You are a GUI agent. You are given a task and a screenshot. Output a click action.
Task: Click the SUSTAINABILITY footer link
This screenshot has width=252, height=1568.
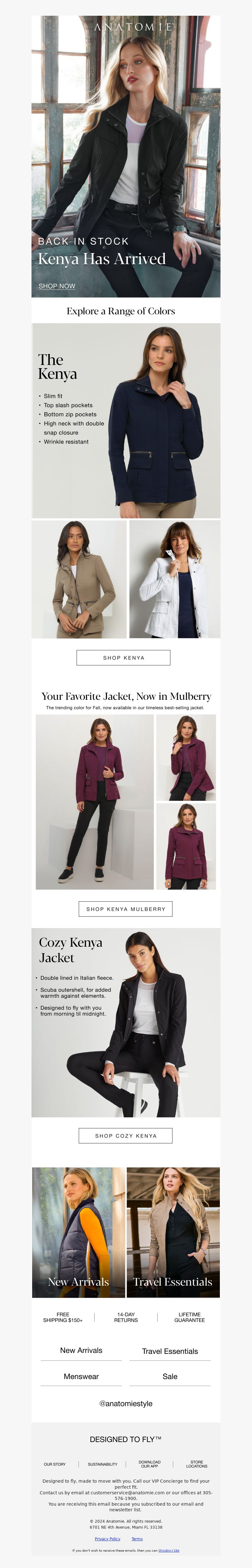[x=102, y=1464]
